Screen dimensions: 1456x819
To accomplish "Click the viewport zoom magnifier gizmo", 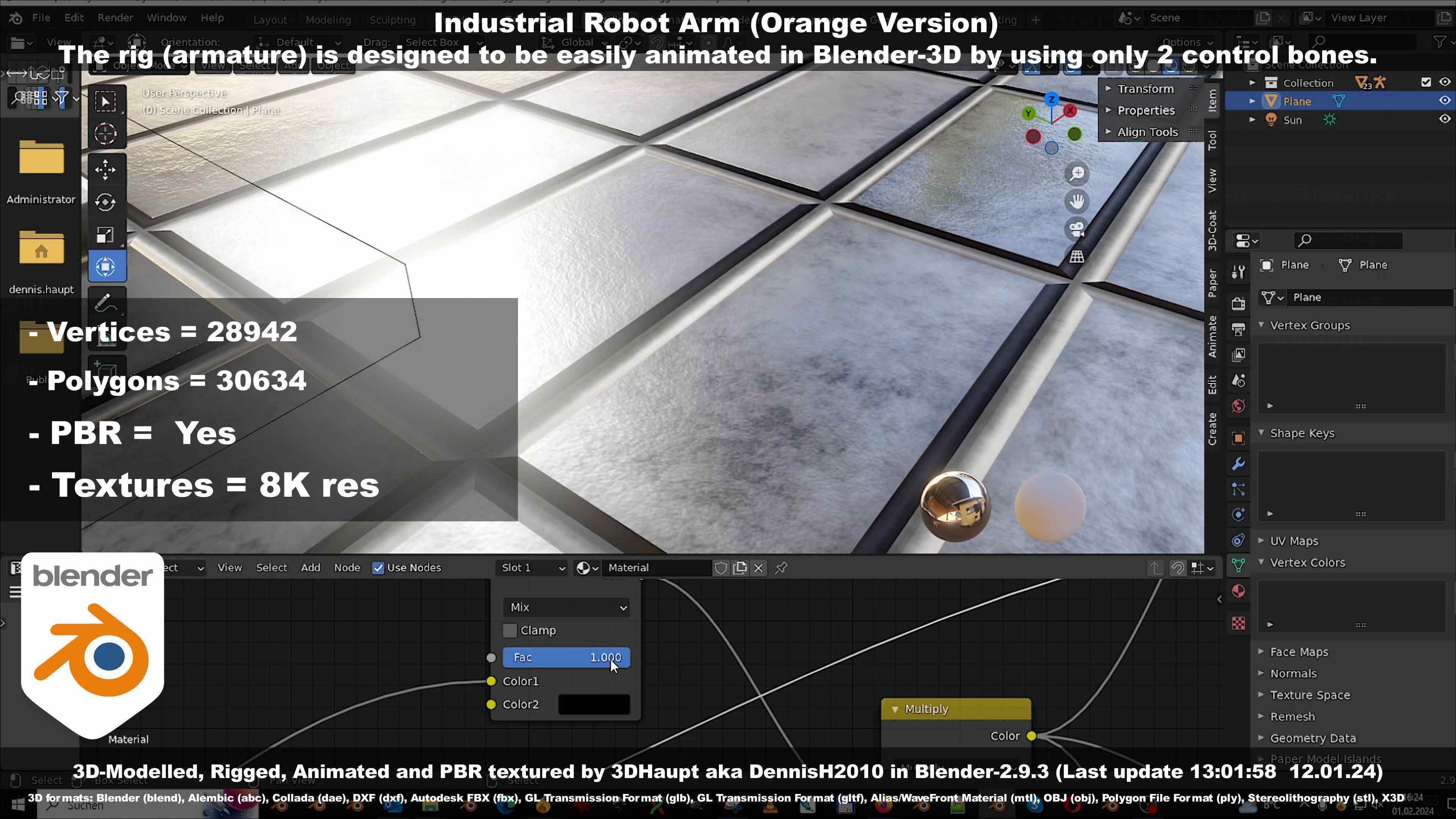I will tap(1077, 174).
